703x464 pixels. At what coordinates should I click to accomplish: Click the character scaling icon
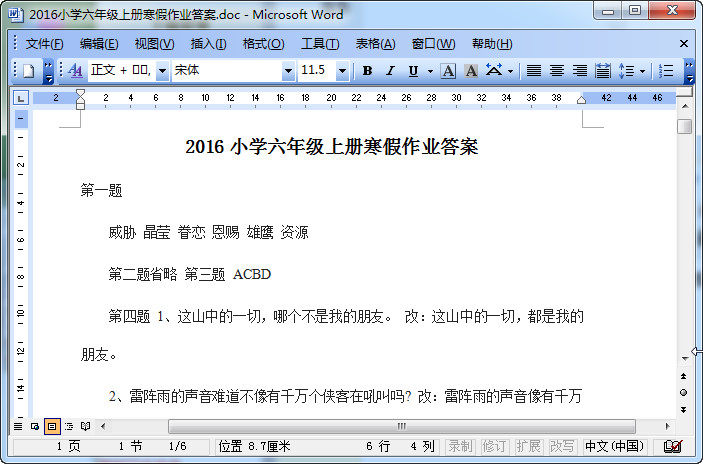coord(494,71)
